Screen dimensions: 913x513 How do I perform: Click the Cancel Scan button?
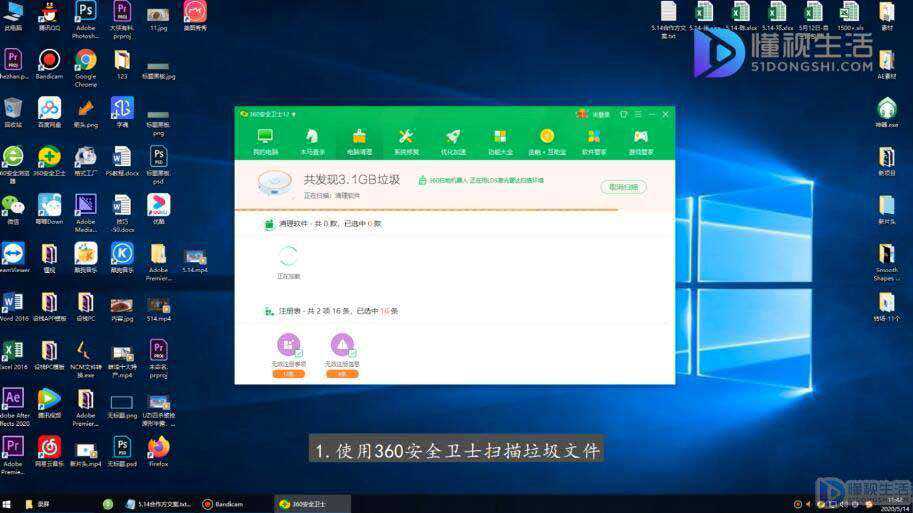coord(623,187)
